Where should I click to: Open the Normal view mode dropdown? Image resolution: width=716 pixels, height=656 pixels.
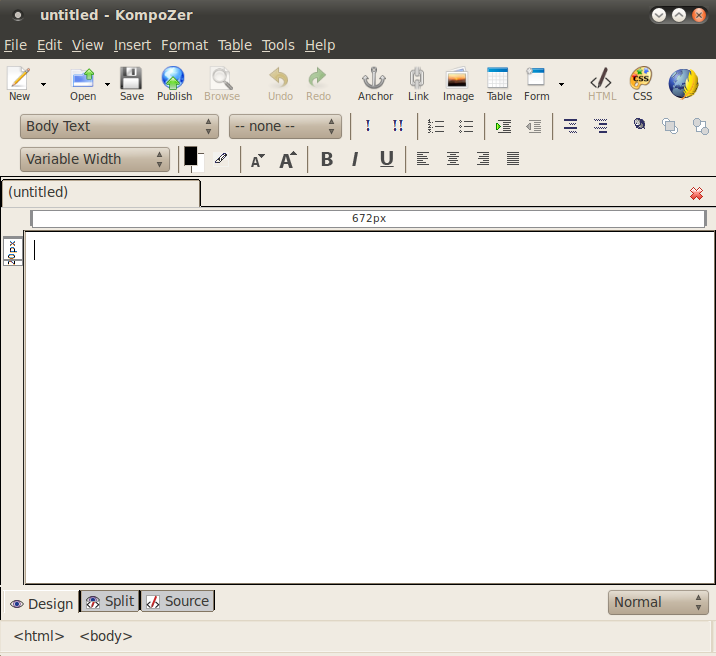658,602
